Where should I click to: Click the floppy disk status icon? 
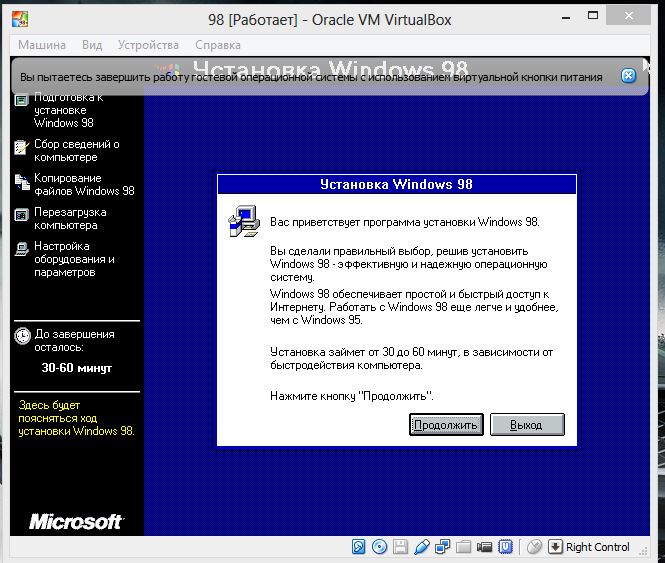[400, 547]
